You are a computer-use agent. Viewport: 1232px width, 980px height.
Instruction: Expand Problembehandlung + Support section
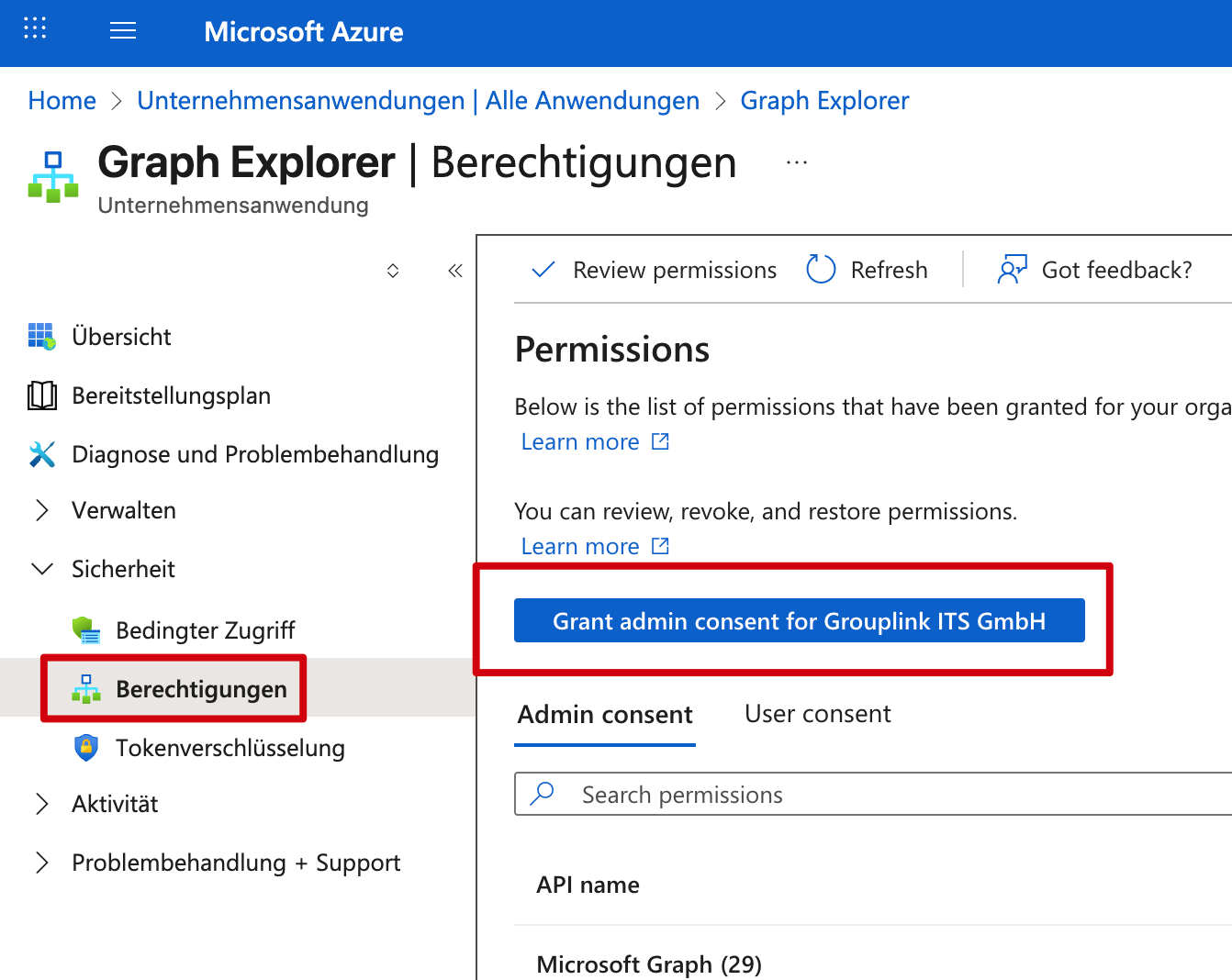click(x=42, y=863)
